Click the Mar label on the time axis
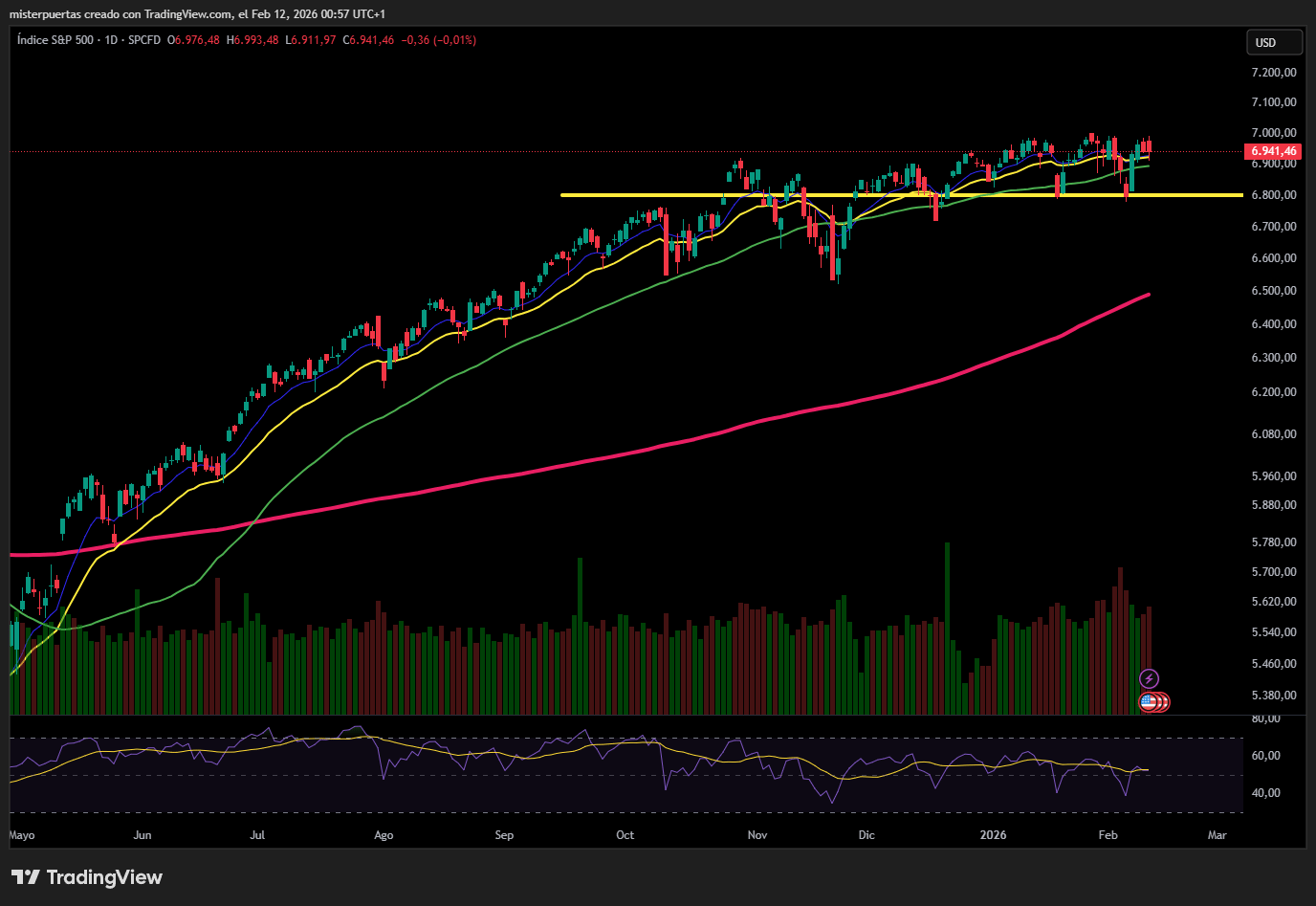The image size is (1316, 906). (x=1217, y=835)
